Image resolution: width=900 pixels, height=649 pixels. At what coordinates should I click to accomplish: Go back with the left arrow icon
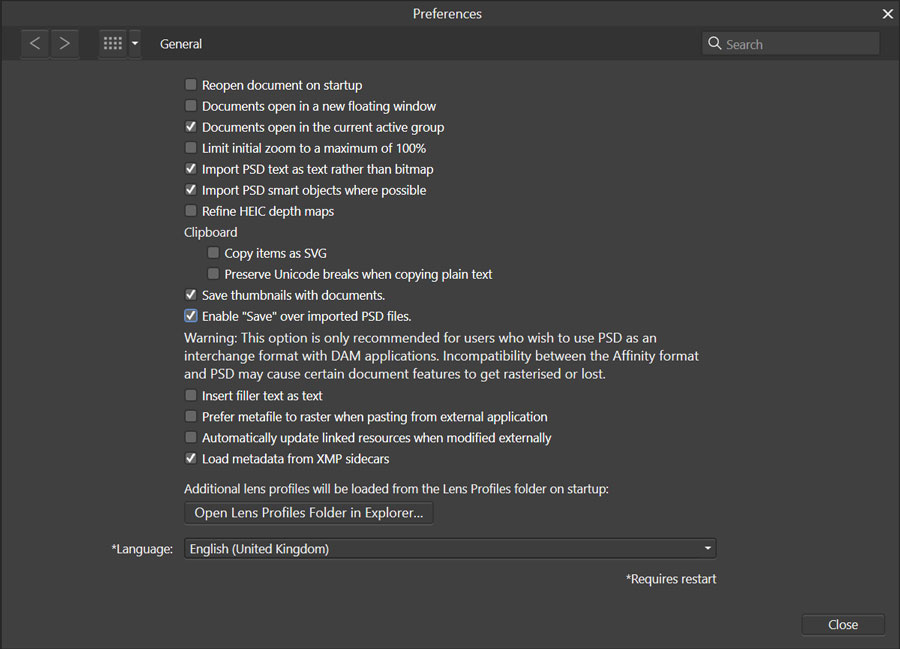(x=35, y=44)
